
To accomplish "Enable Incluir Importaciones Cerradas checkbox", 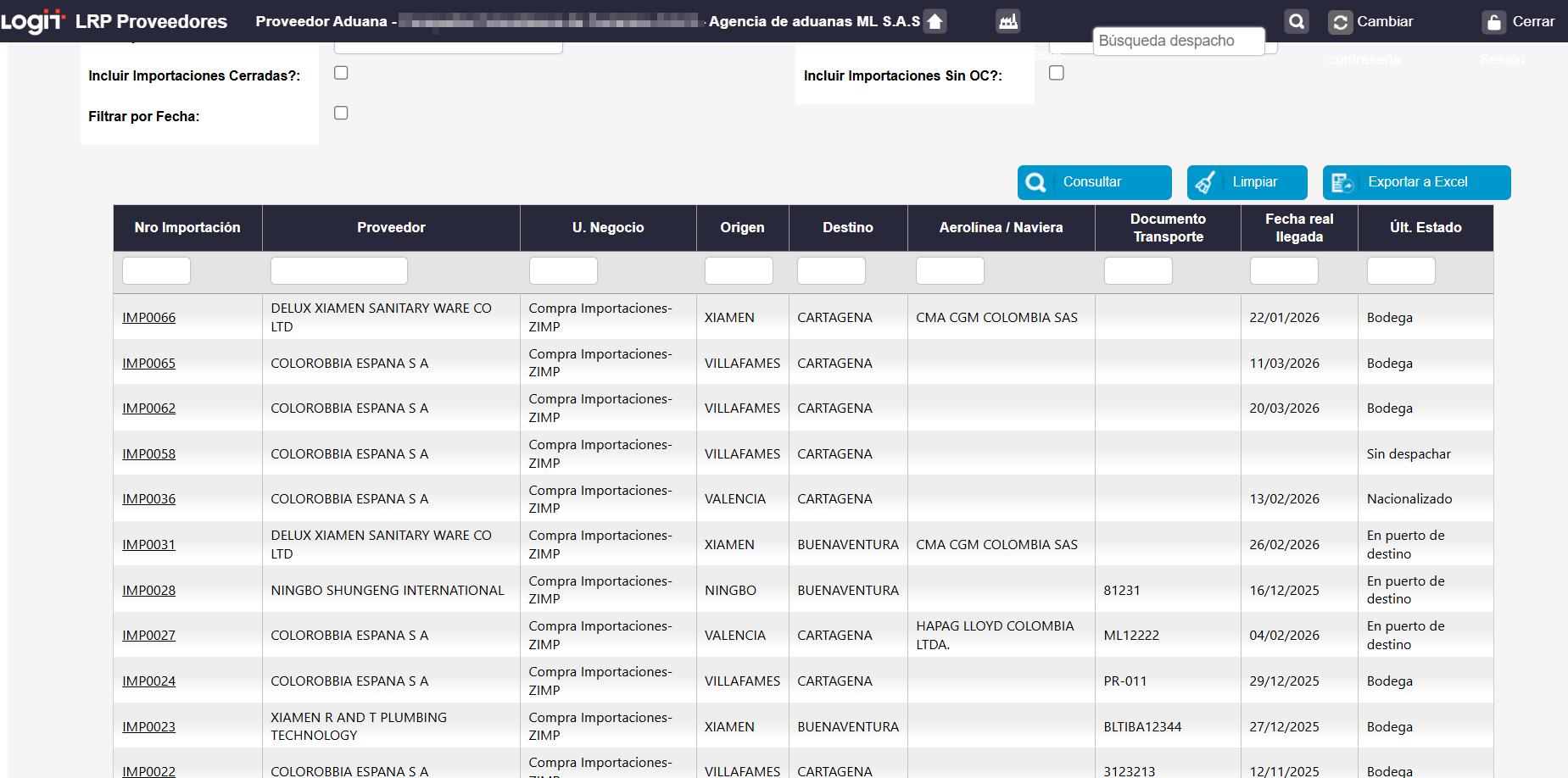I will 341,73.
